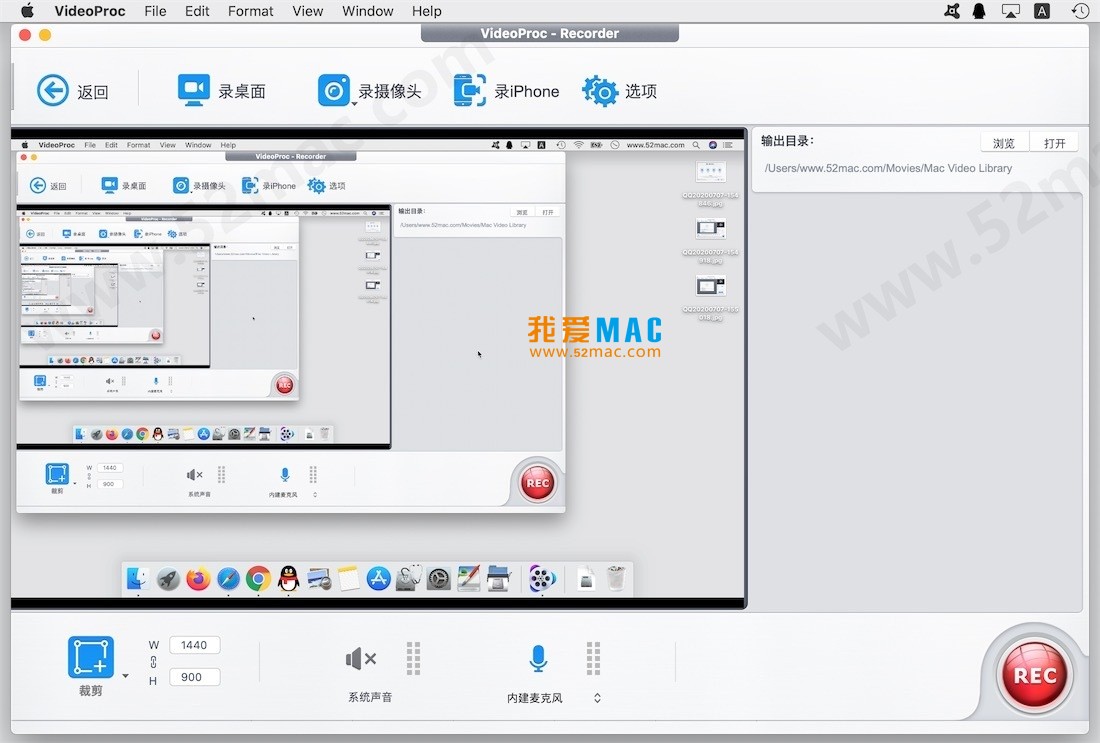
Task: Start recording with the large REC button
Action: pyautogui.click(x=1035, y=676)
